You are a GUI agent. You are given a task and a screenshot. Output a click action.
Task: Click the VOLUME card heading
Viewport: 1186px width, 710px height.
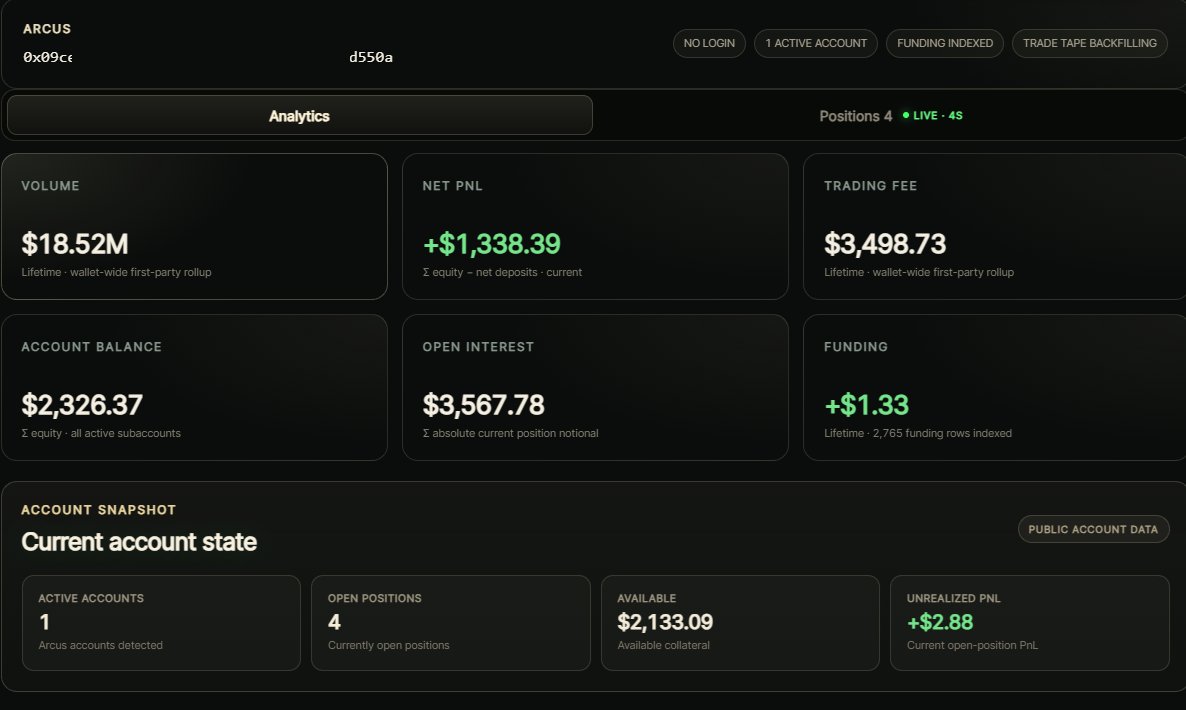click(x=50, y=186)
